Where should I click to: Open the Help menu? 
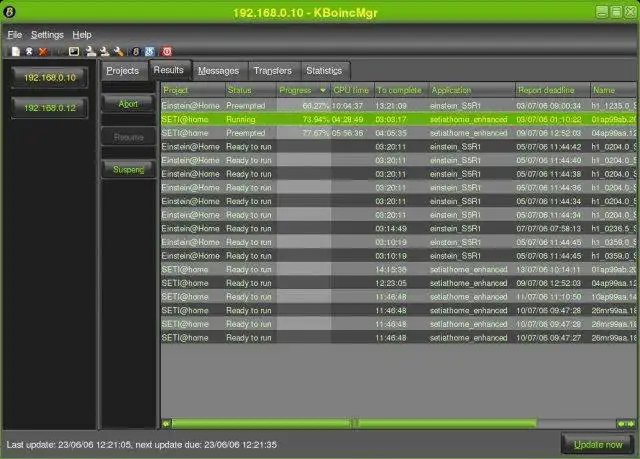pyautogui.click(x=82, y=35)
